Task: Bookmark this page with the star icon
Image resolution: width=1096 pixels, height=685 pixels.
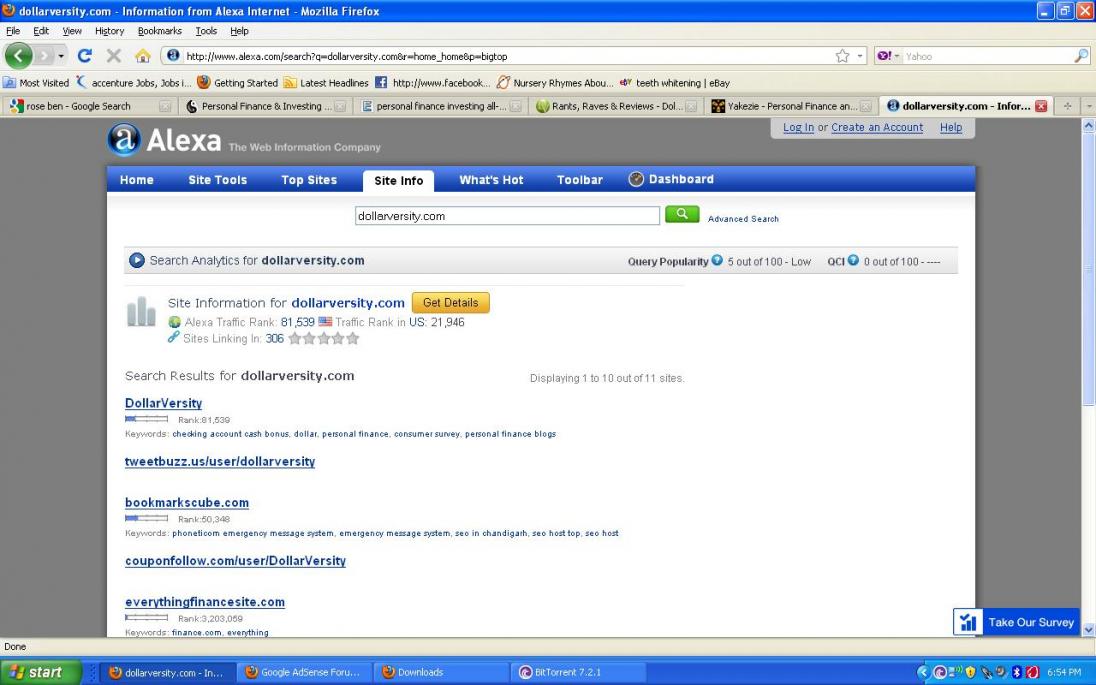Action: tap(842, 56)
